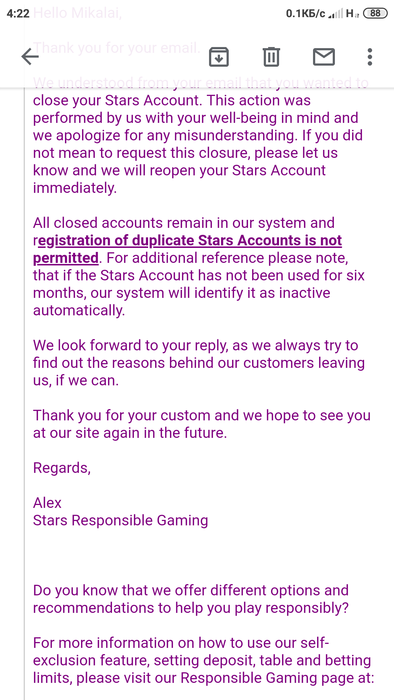394x700 pixels.
Task: Mark email as unread with envelope icon
Action: pos(323,57)
